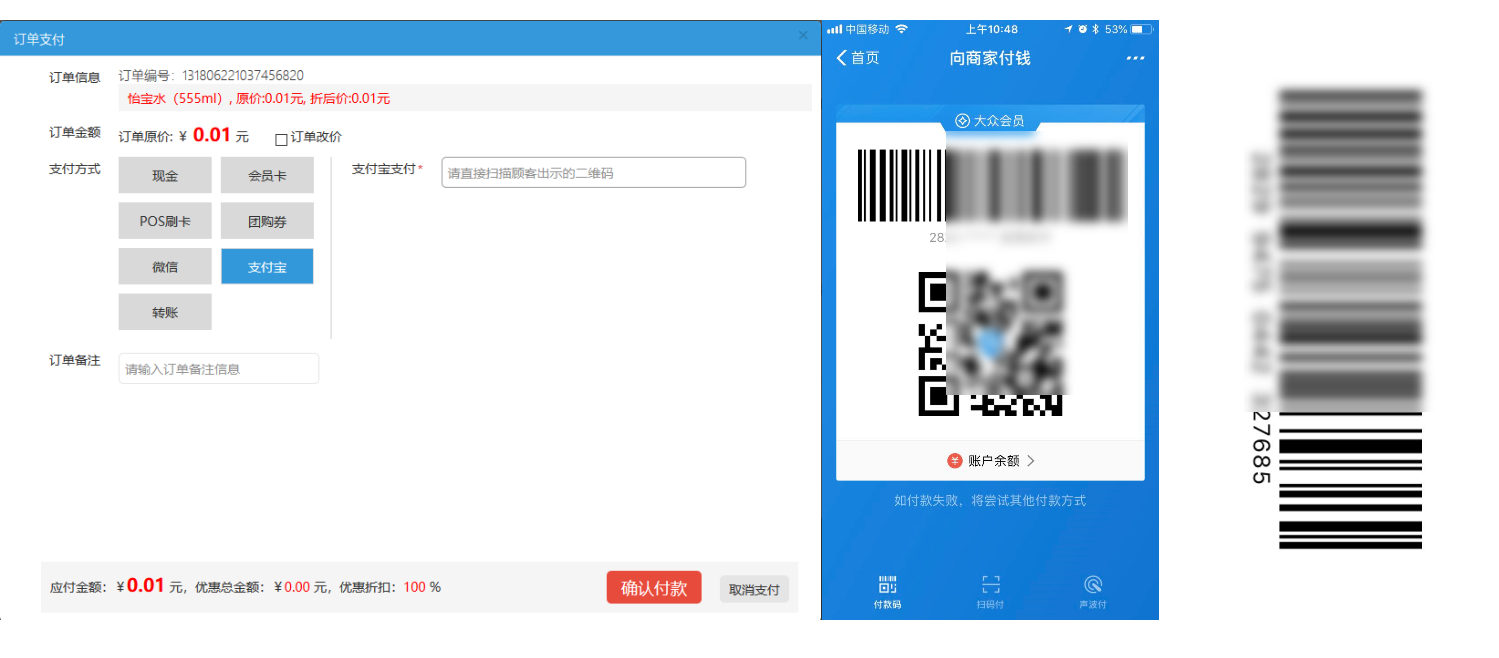Choose 微信 WeChat payment method
The height and width of the screenshot is (658, 1499).
click(x=165, y=267)
